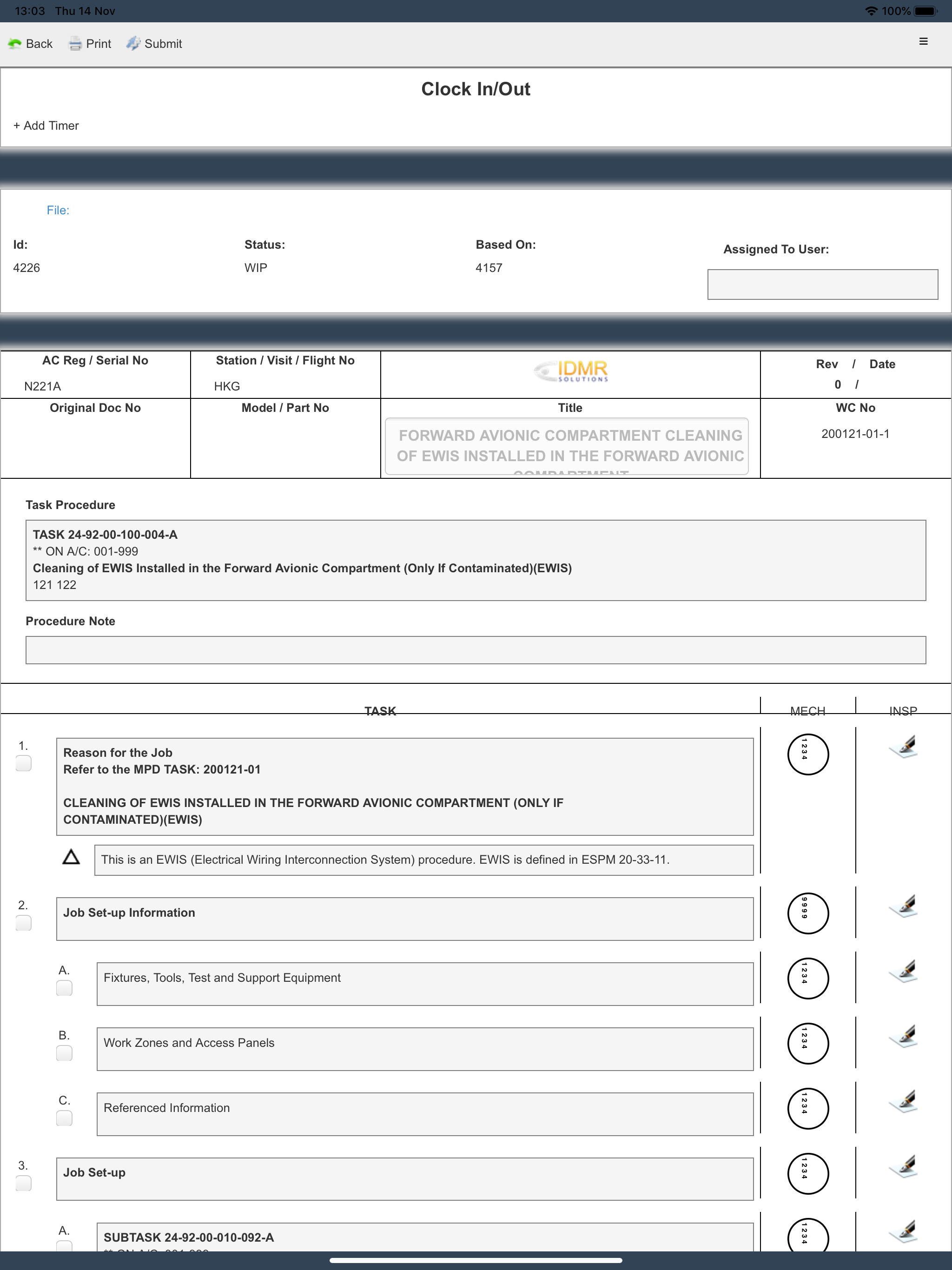Click INSP sign pen for Work Zones row
The width and height of the screenshot is (952, 1270).
tap(903, 1036)
